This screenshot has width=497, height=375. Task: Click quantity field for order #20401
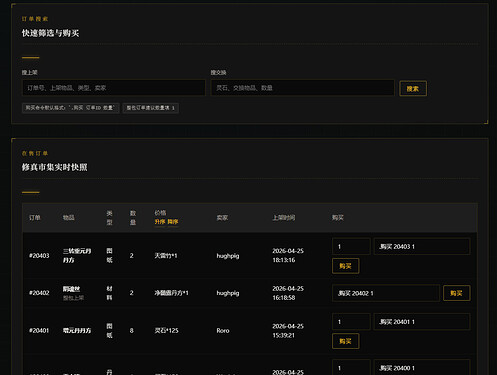pyautogui.click(x=351, y=322)
